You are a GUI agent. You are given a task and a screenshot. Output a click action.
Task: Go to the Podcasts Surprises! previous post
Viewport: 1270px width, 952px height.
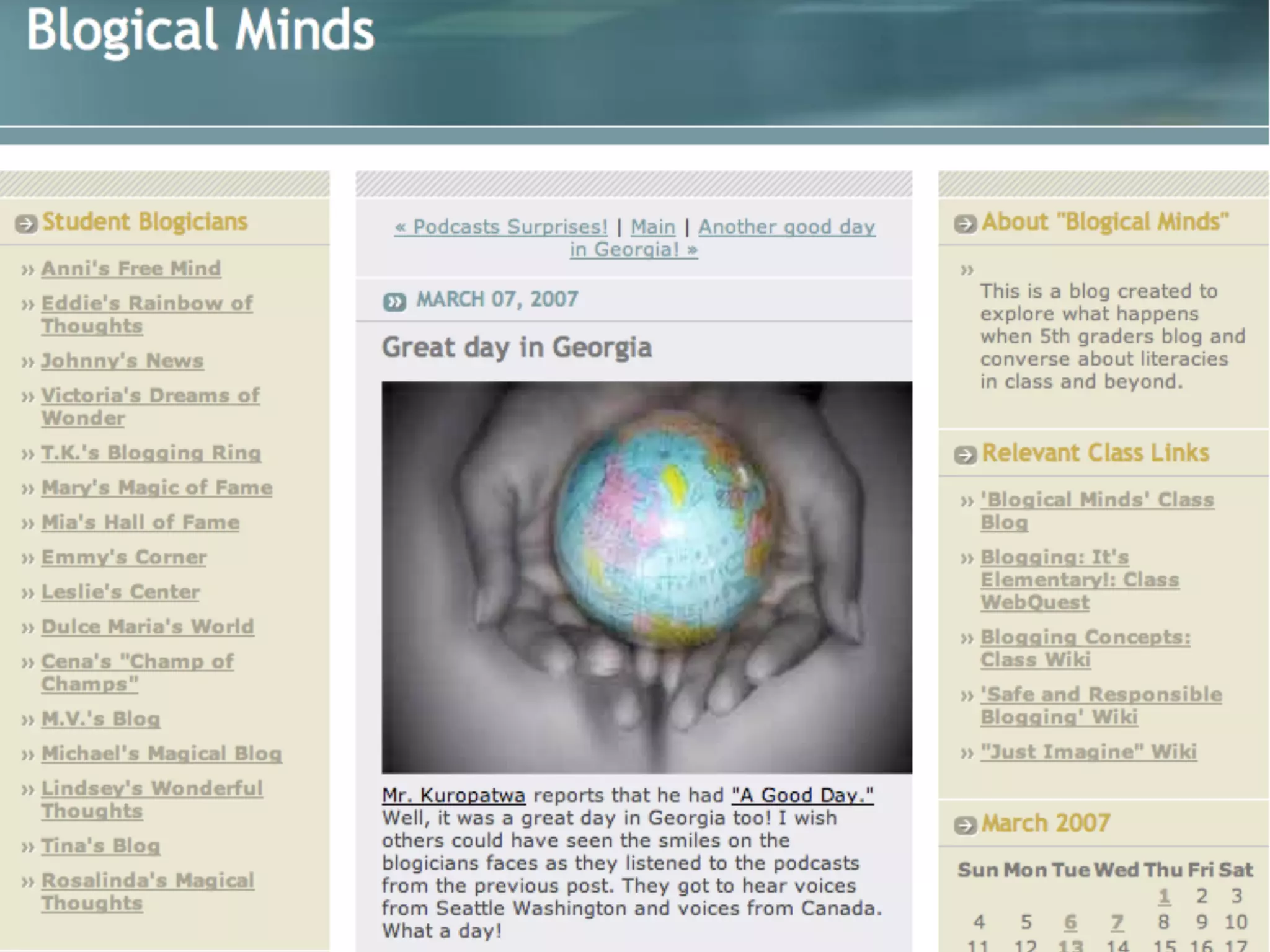click(501, 227)
